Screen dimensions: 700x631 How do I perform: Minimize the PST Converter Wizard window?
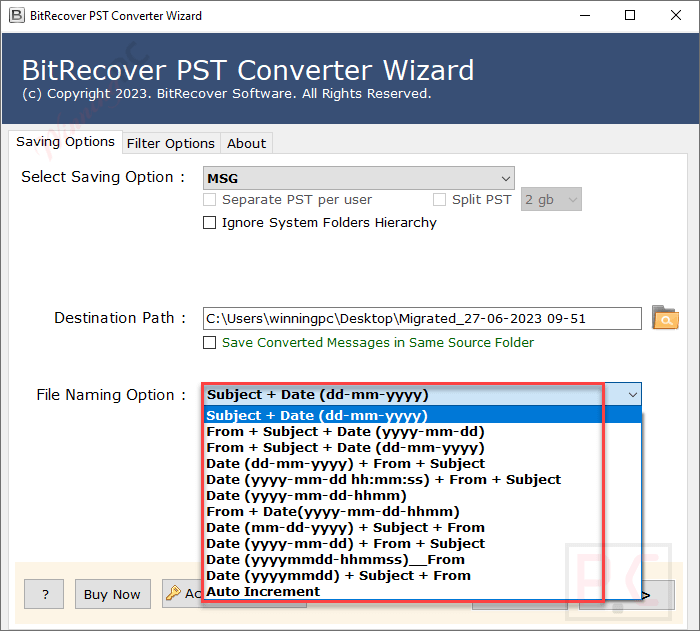point(585,15)
